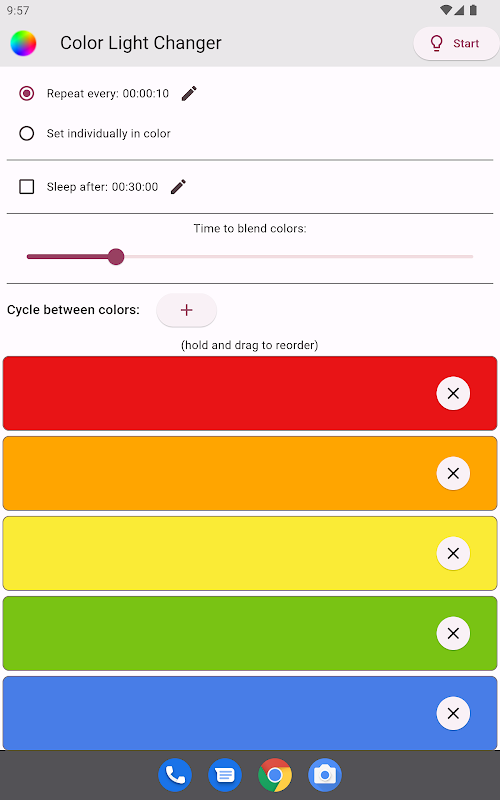The width and height of the screenshot is (500, 800).
Task: Start the color light cycle
Action: click(456, 43)
